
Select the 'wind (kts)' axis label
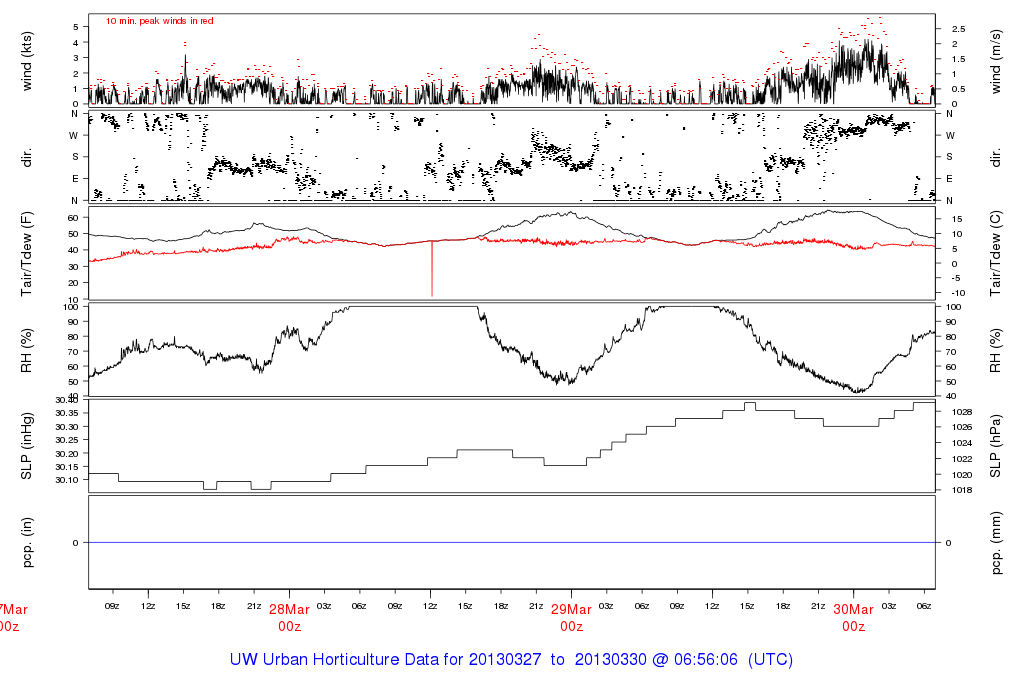pyautogui.click(x=27, y=62)
